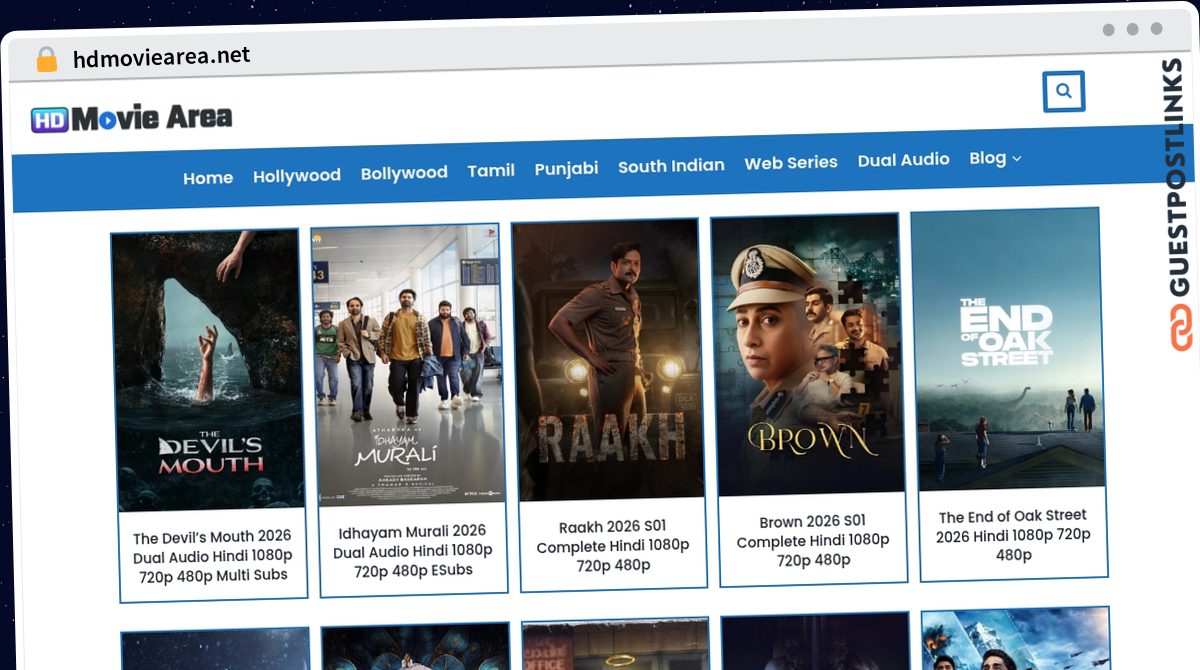Open the Bollywood category
The height and width of the screenshot is (670, 1200).
coord(404,173)
